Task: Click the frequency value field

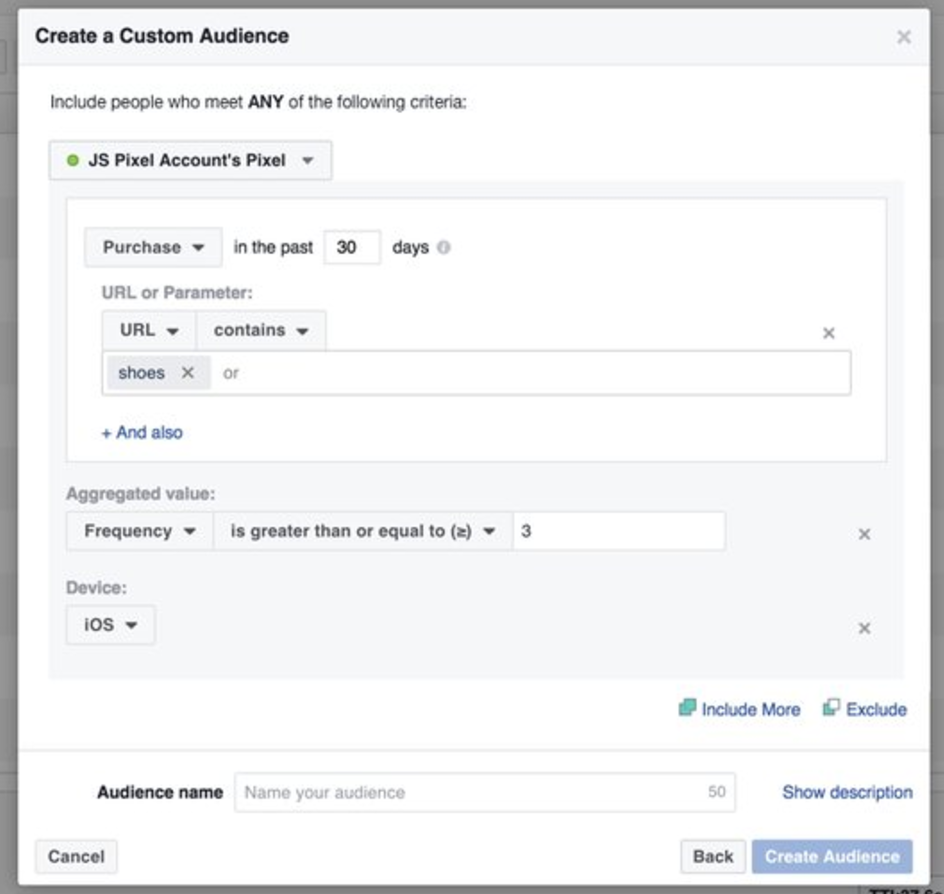Action: click(x=618, y=531)
